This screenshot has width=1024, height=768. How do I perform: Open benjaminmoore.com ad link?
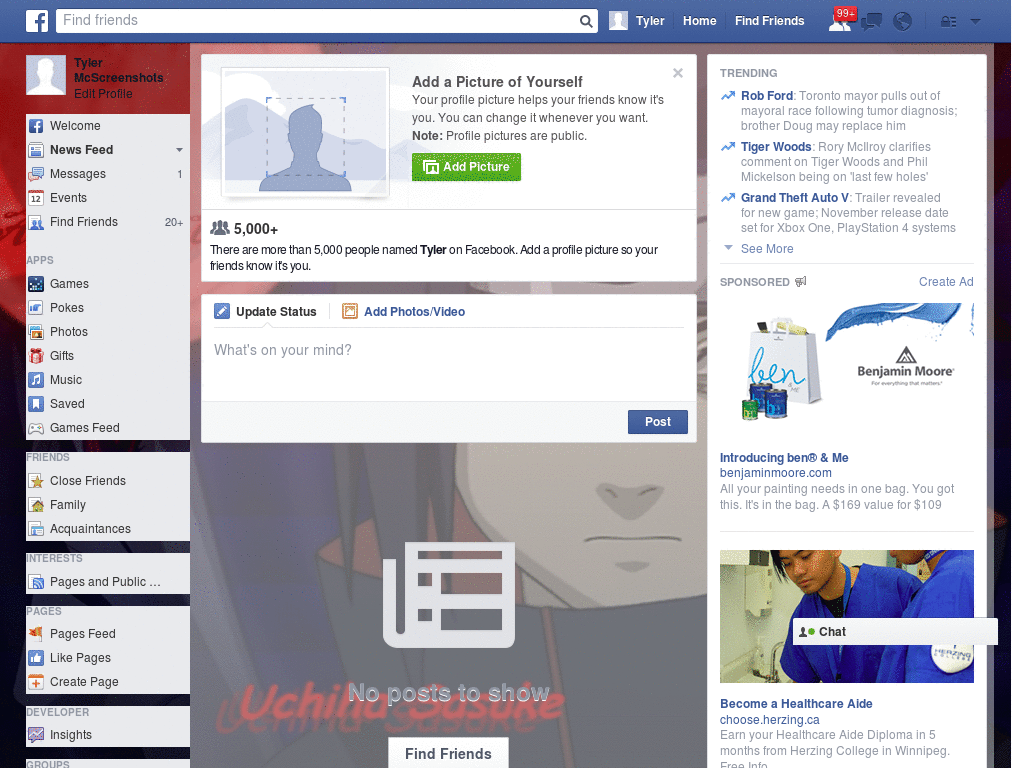coord(775,473)
